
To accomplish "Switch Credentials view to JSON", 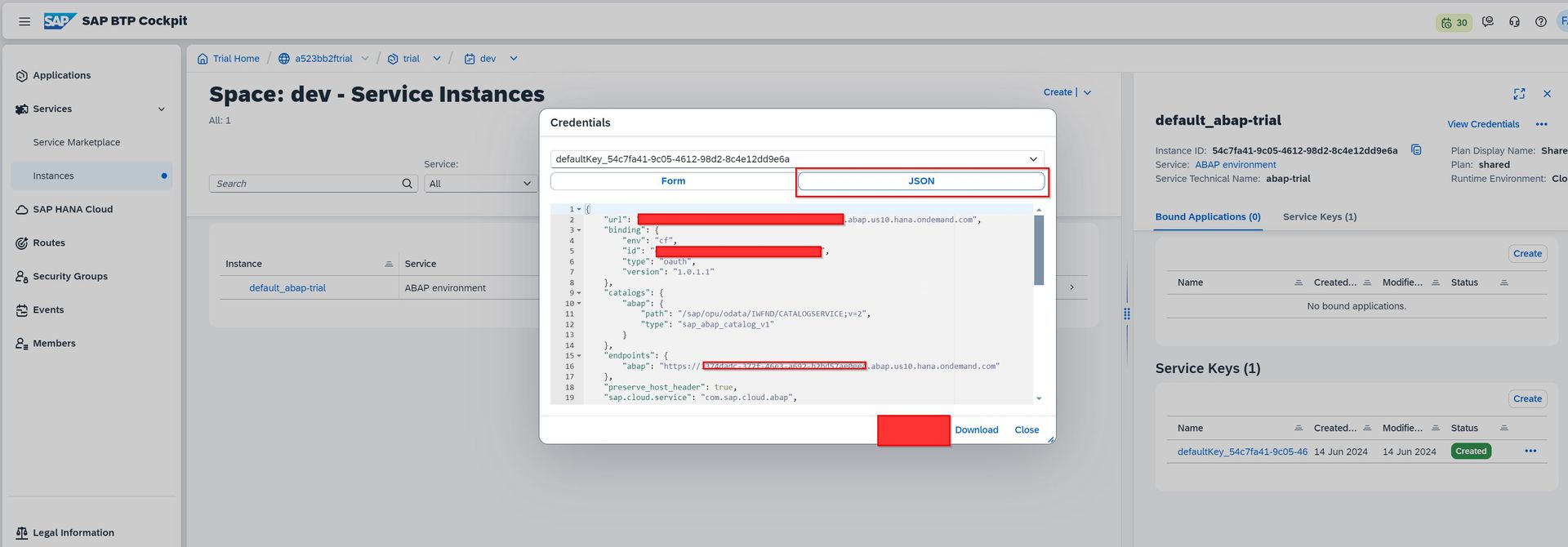I will pyautogui.click(x=921, y=181).
